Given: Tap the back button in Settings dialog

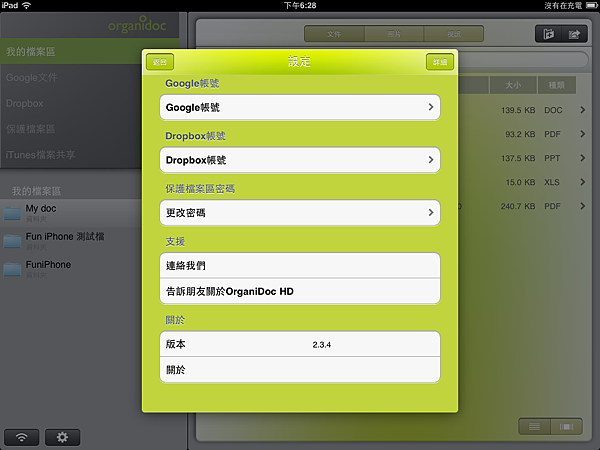Looking at the screenshot, I should (x=160, y=62).
